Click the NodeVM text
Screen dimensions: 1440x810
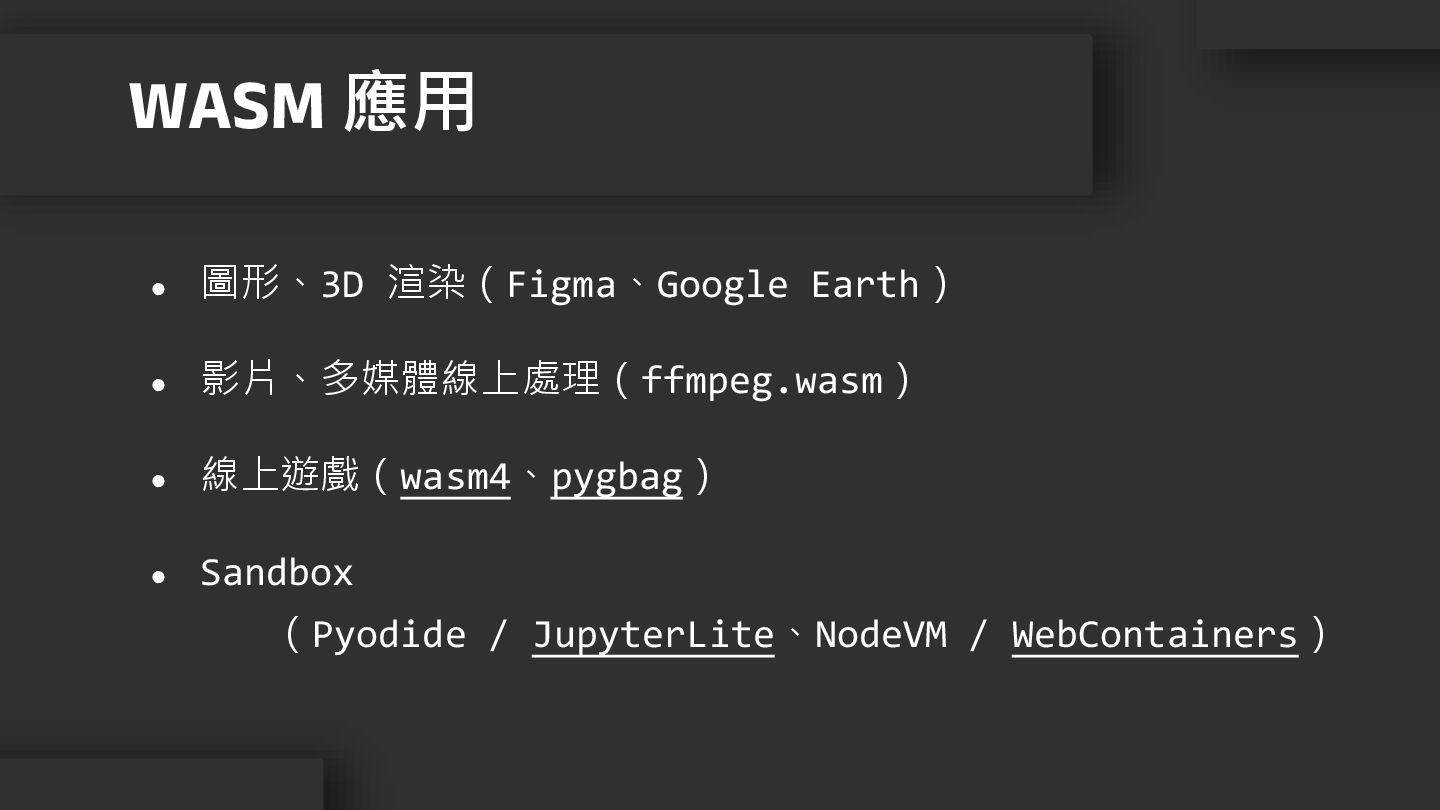(881, 635)
